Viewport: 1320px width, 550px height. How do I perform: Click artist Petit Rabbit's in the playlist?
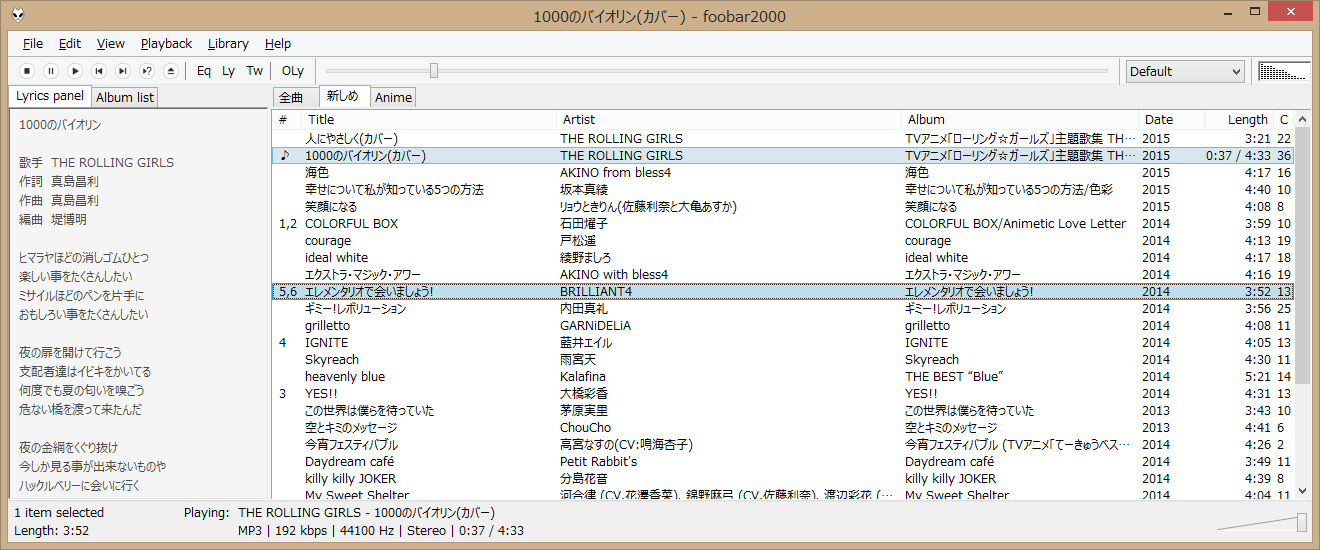tap(598, 461)
